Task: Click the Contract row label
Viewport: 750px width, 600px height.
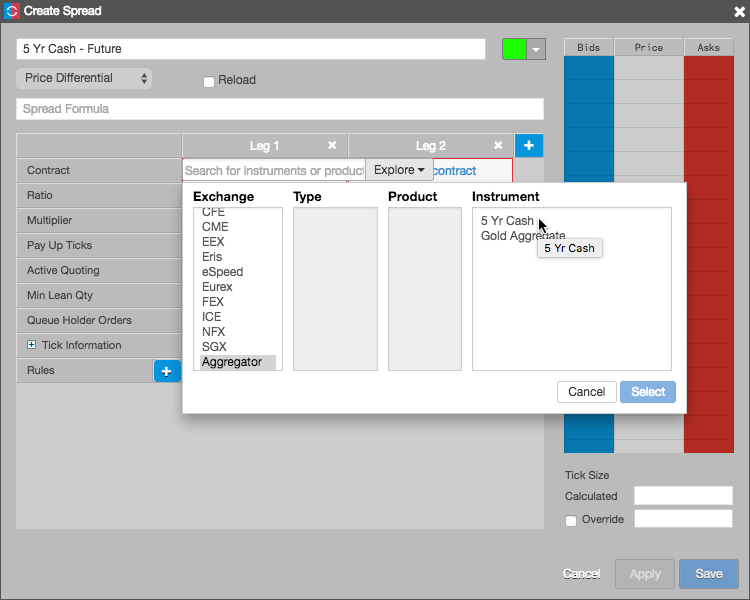Action: point(48,170)
